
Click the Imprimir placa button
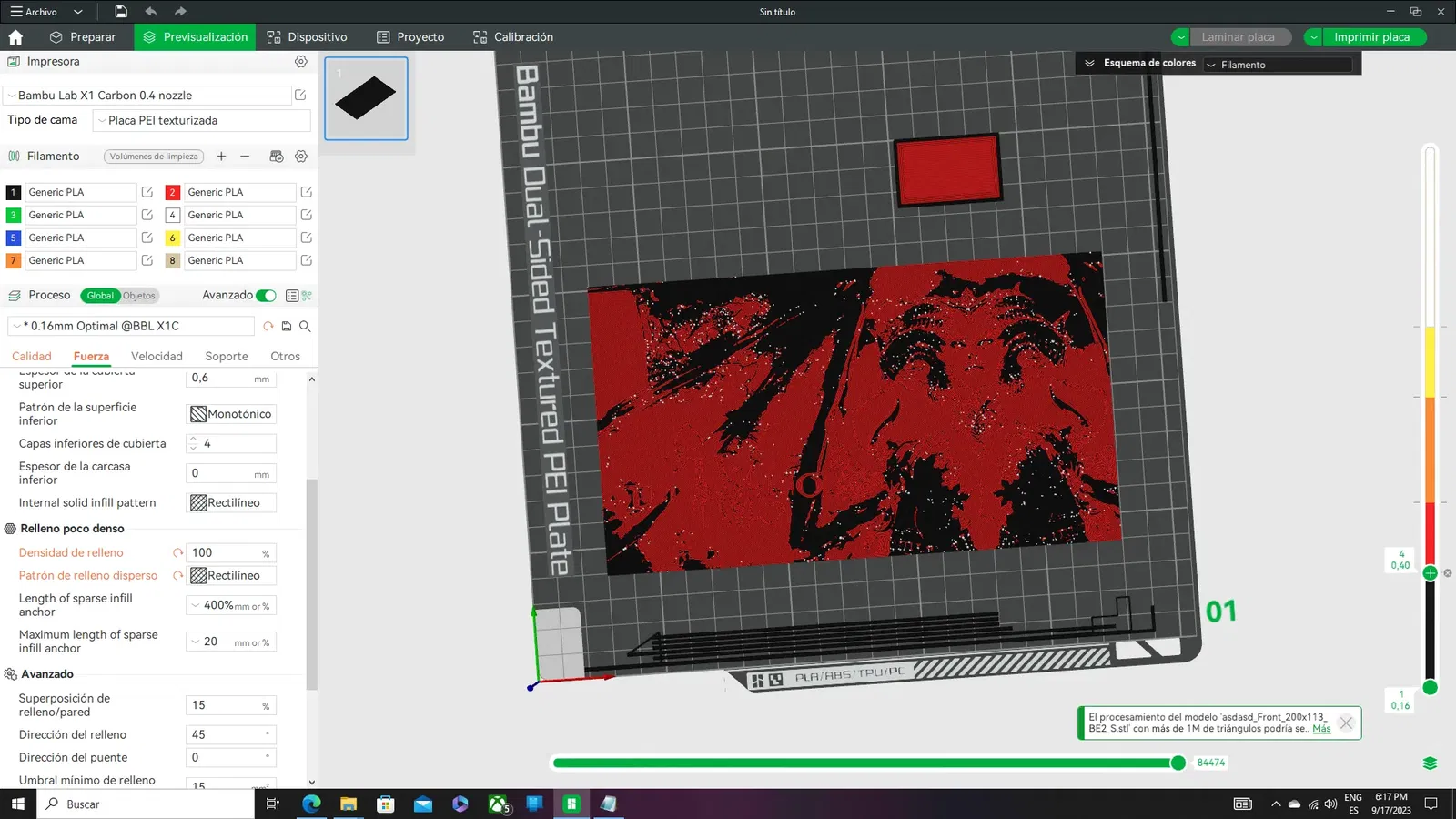click(1371, 37)
